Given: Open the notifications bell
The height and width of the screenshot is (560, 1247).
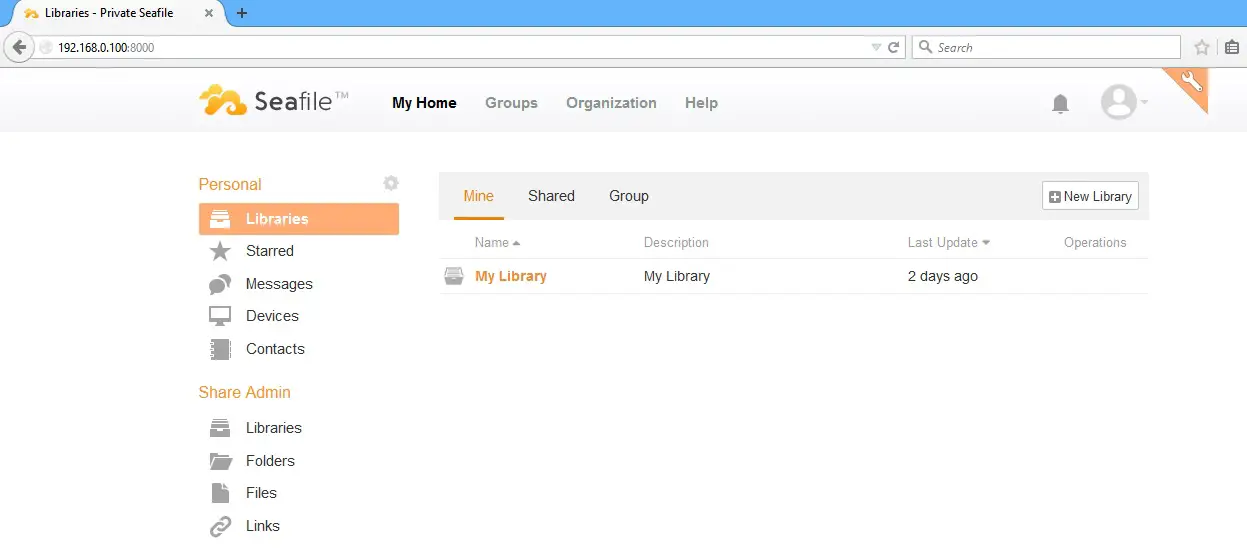Looking at the screenshot, I should pos(1061,104).
